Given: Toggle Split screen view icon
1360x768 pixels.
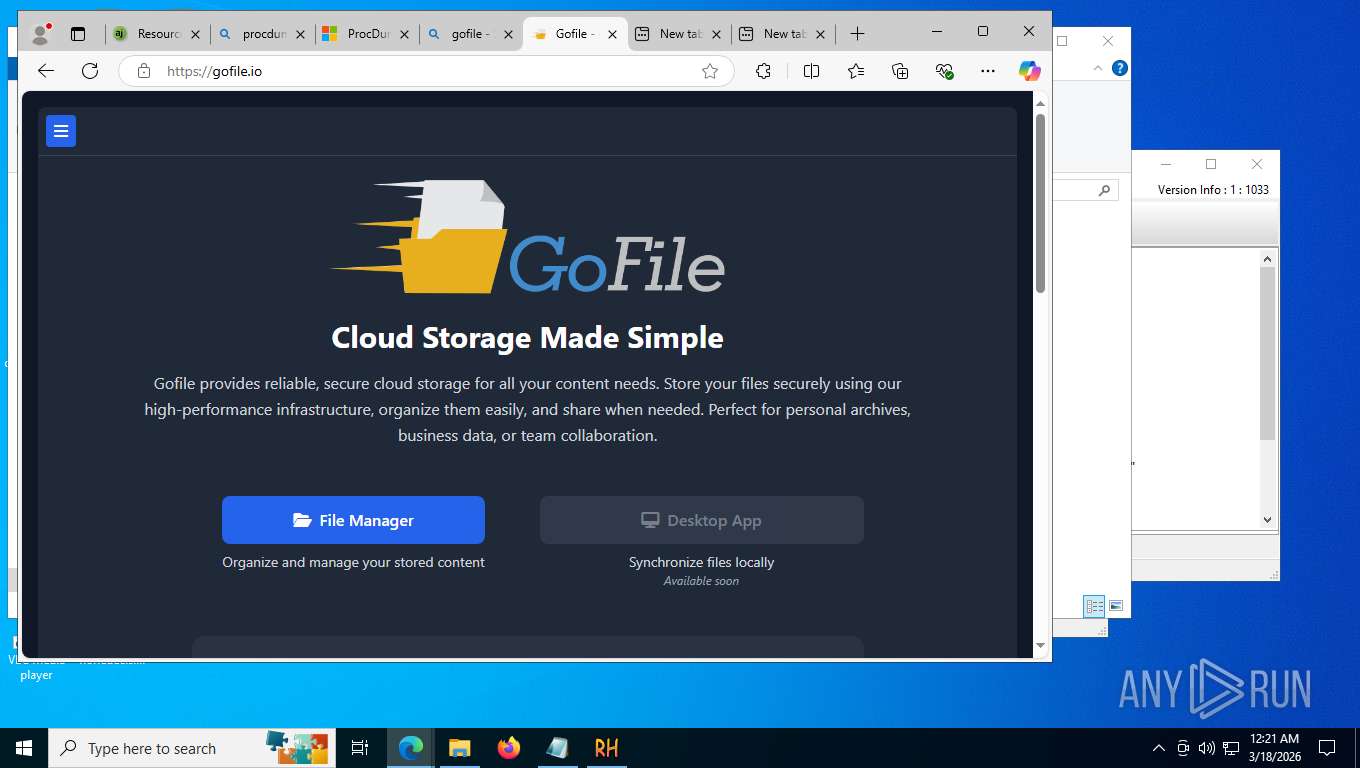Looking at the screenshot, I should pos(811,71).
